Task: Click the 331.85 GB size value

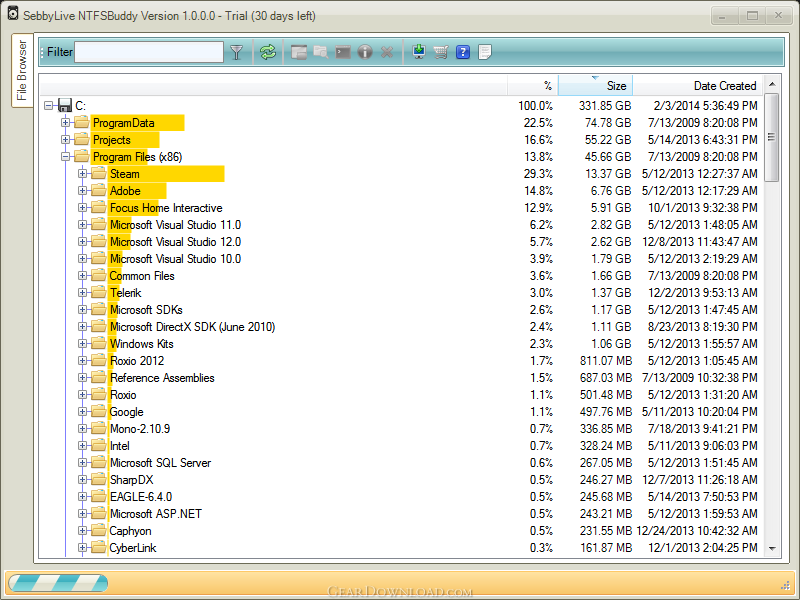Action: pyautogui.click(x=605, y=106)
